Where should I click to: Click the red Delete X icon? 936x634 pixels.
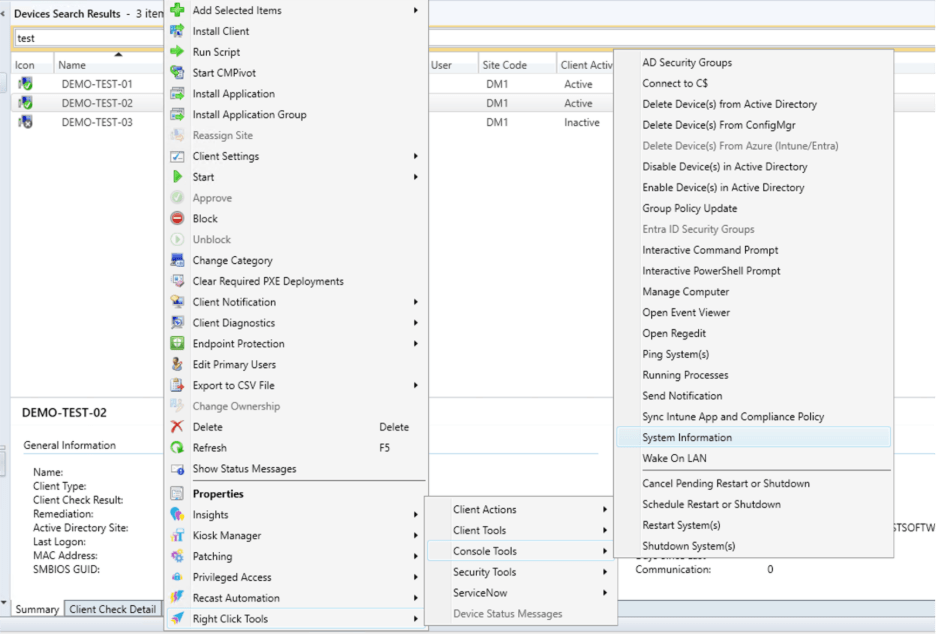pos(177,427)
